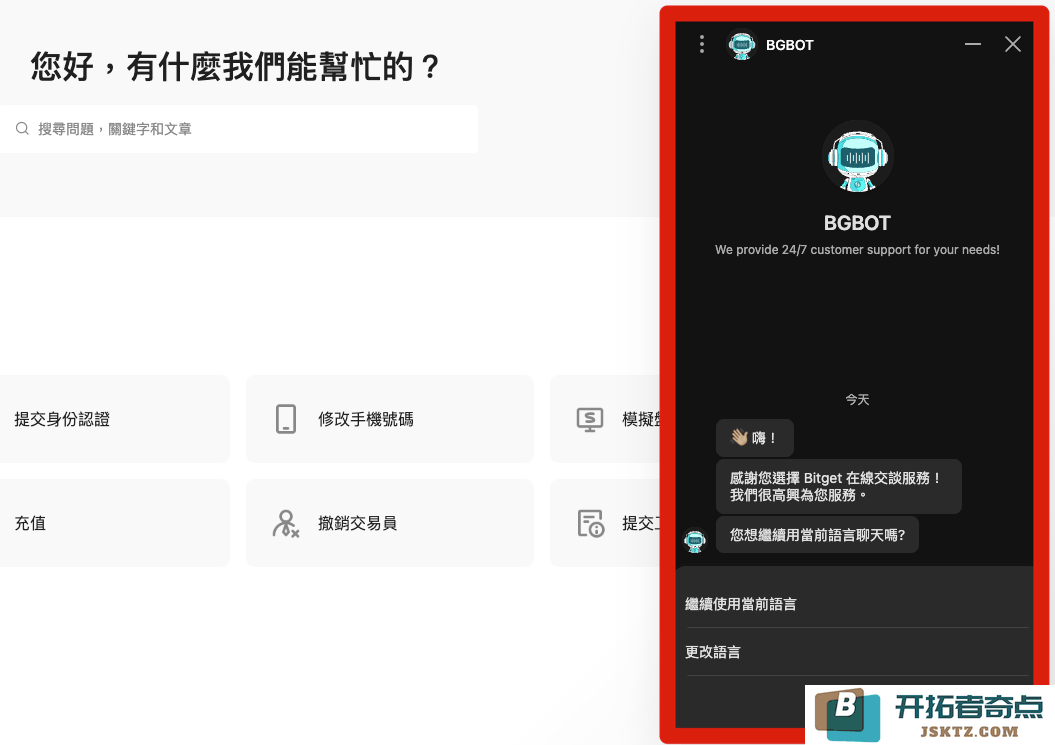Close the BGBOT chat panel

pos(1013,44)
